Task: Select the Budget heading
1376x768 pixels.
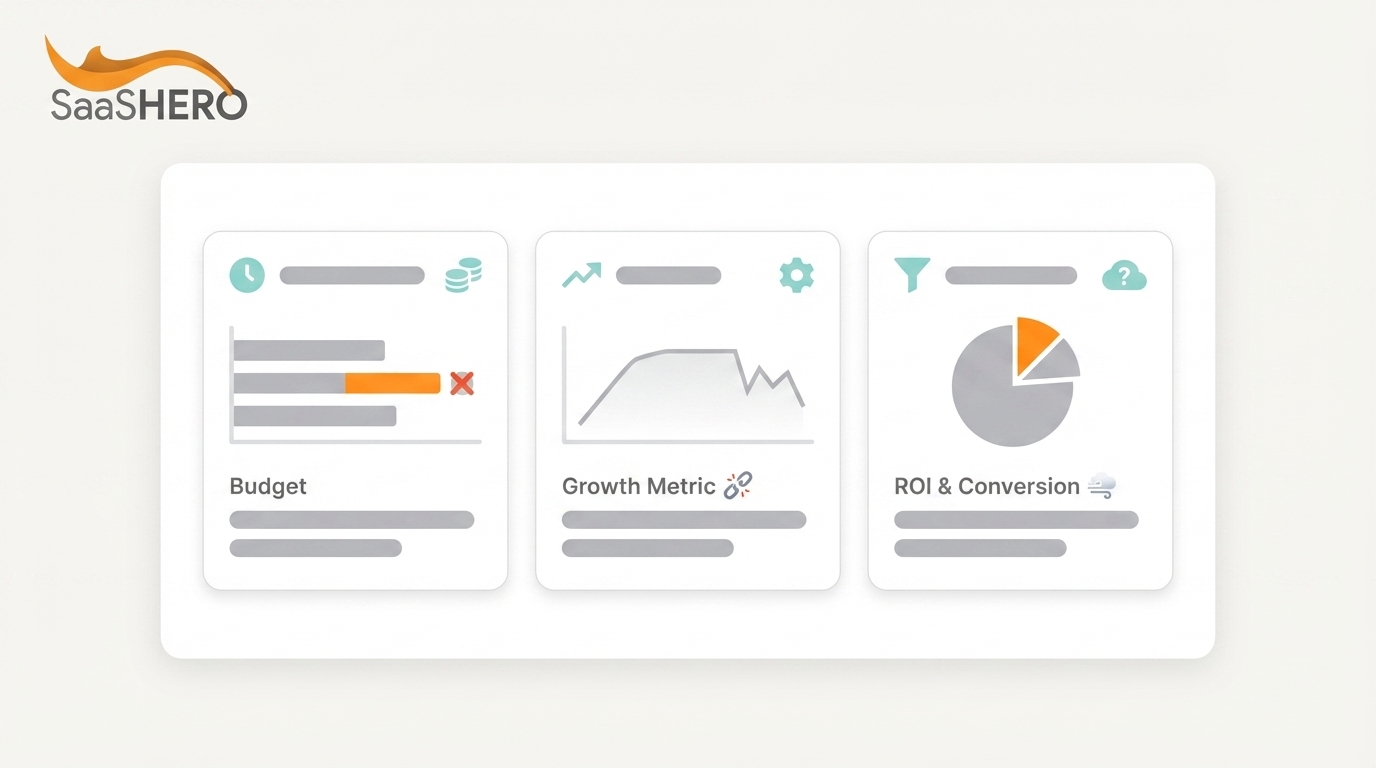Action: [268, 487]
